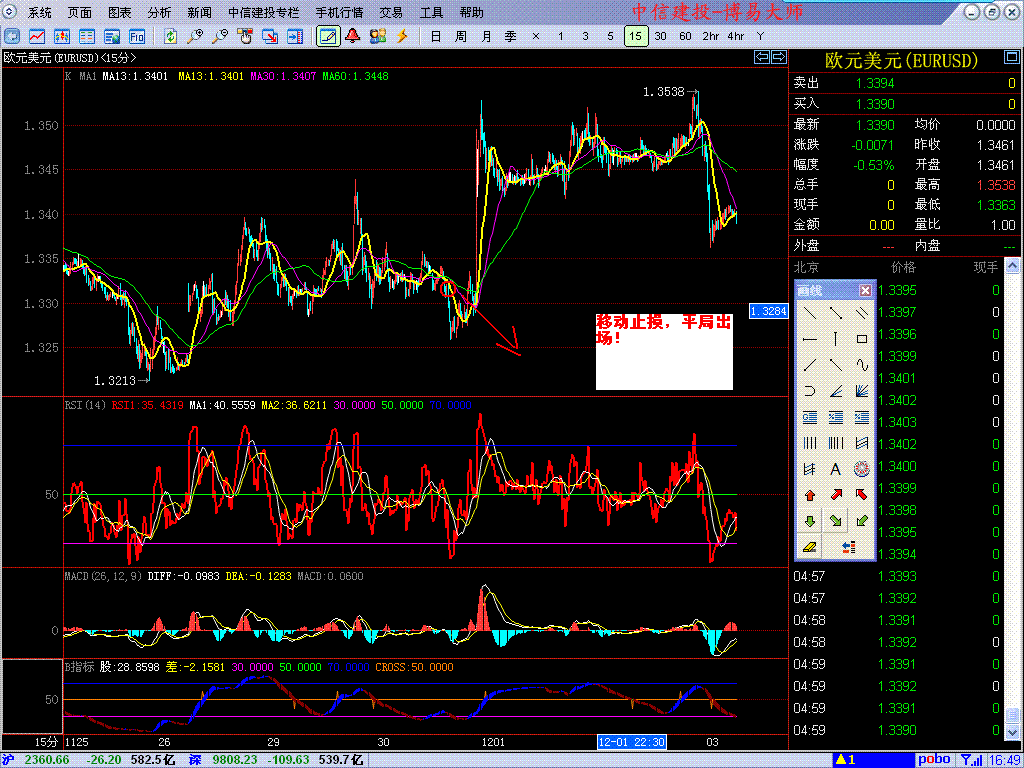1024x768 pixels.
Task: Select the vertical line tool
Action: [x=836, y=339]
